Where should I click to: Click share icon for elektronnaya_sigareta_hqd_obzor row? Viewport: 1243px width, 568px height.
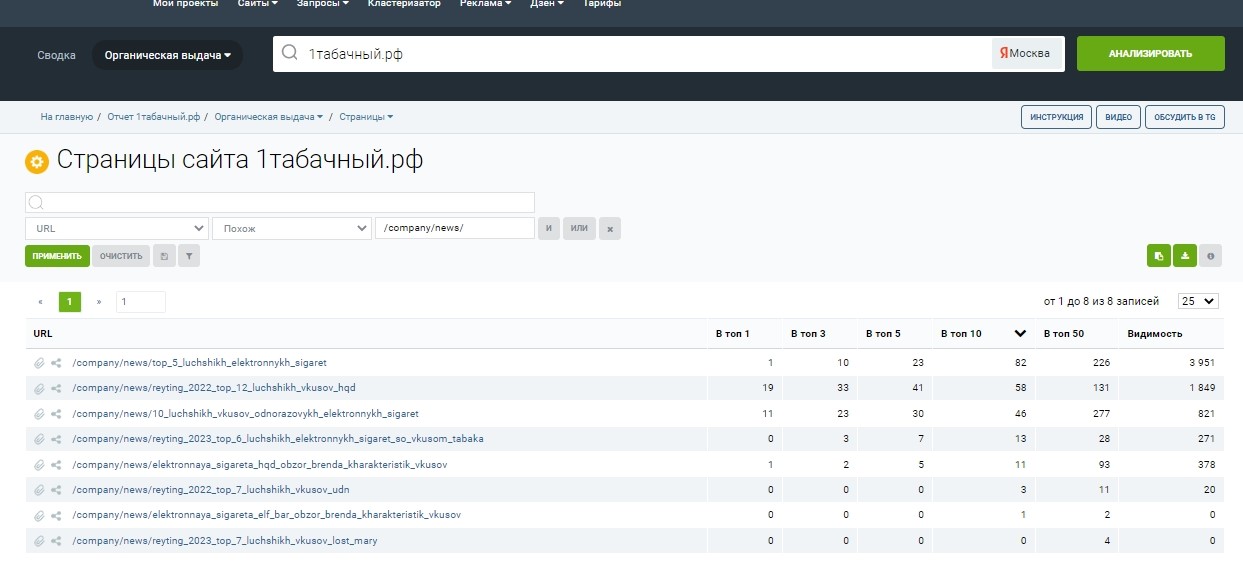[x=57, y=465]
